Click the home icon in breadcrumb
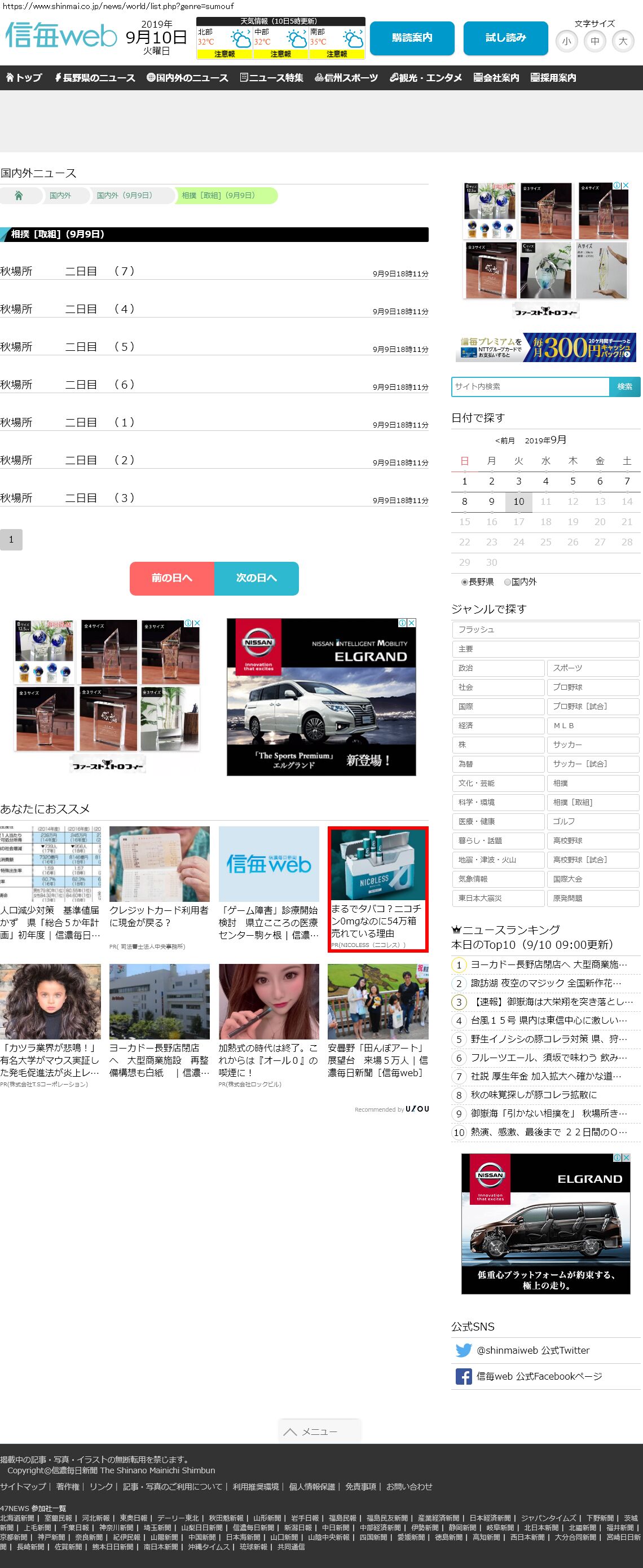 click(x=19, y=196)
